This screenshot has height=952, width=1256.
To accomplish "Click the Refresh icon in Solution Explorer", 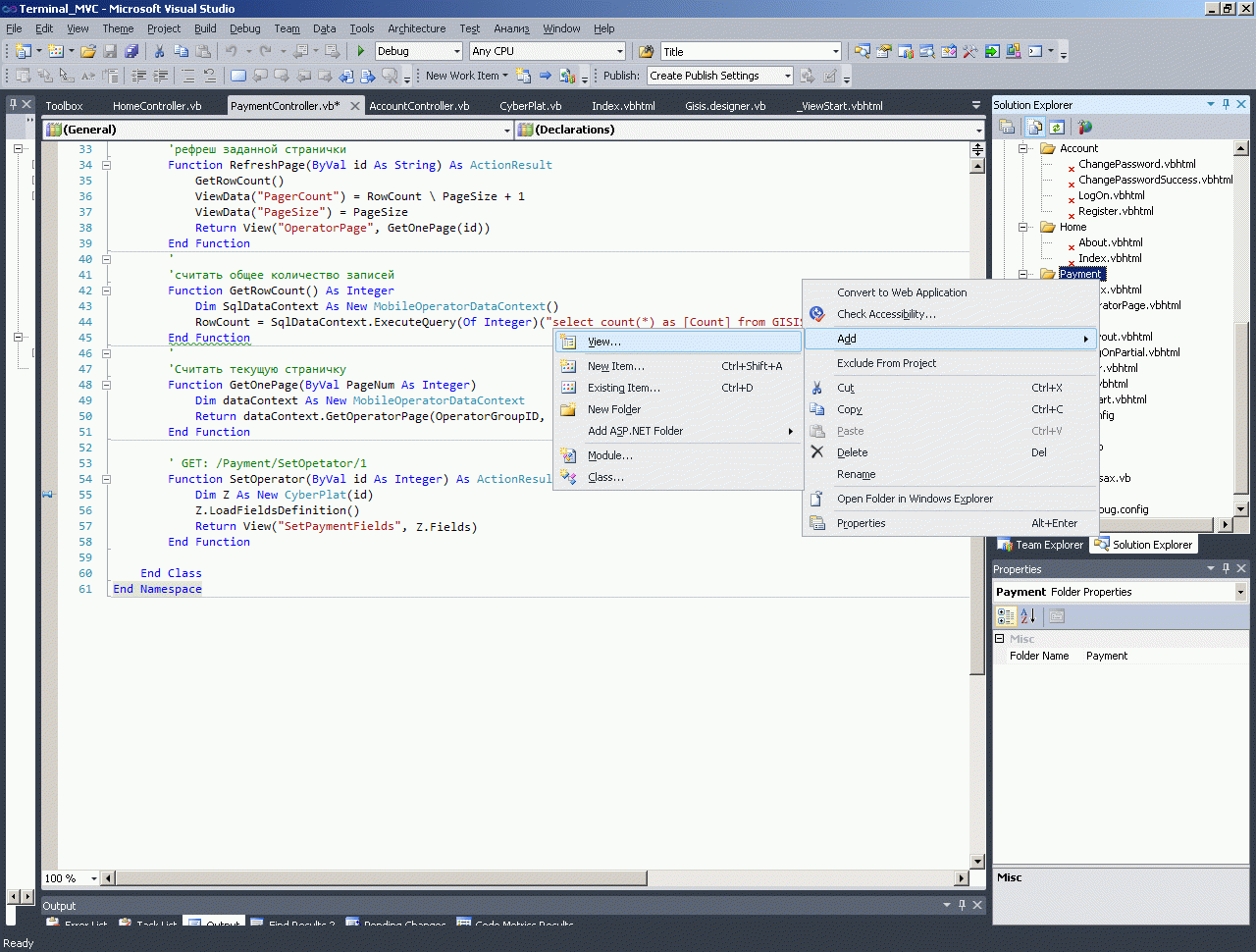I will click(1057, 127).
